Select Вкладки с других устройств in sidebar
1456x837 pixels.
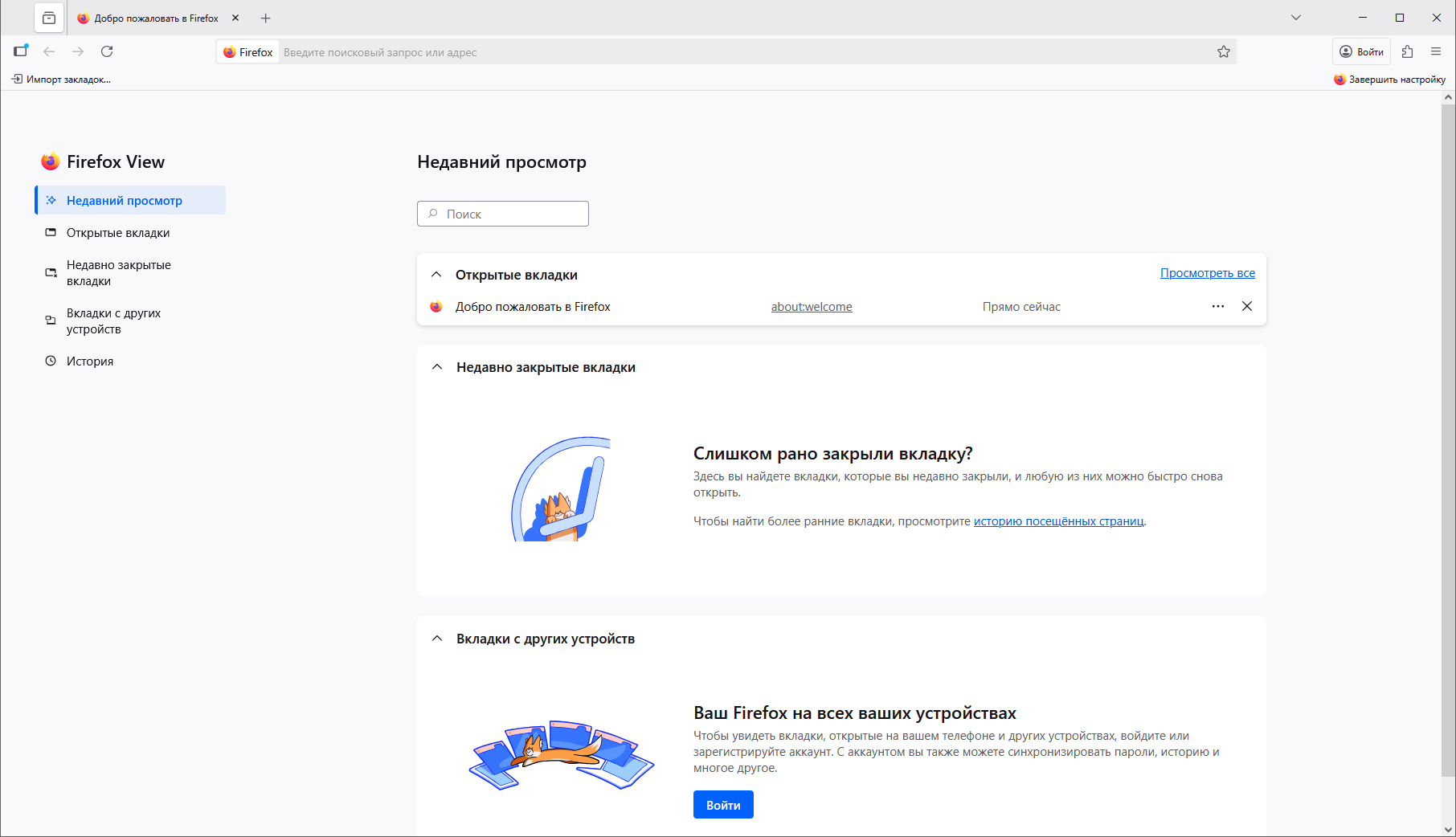point(130,321)
